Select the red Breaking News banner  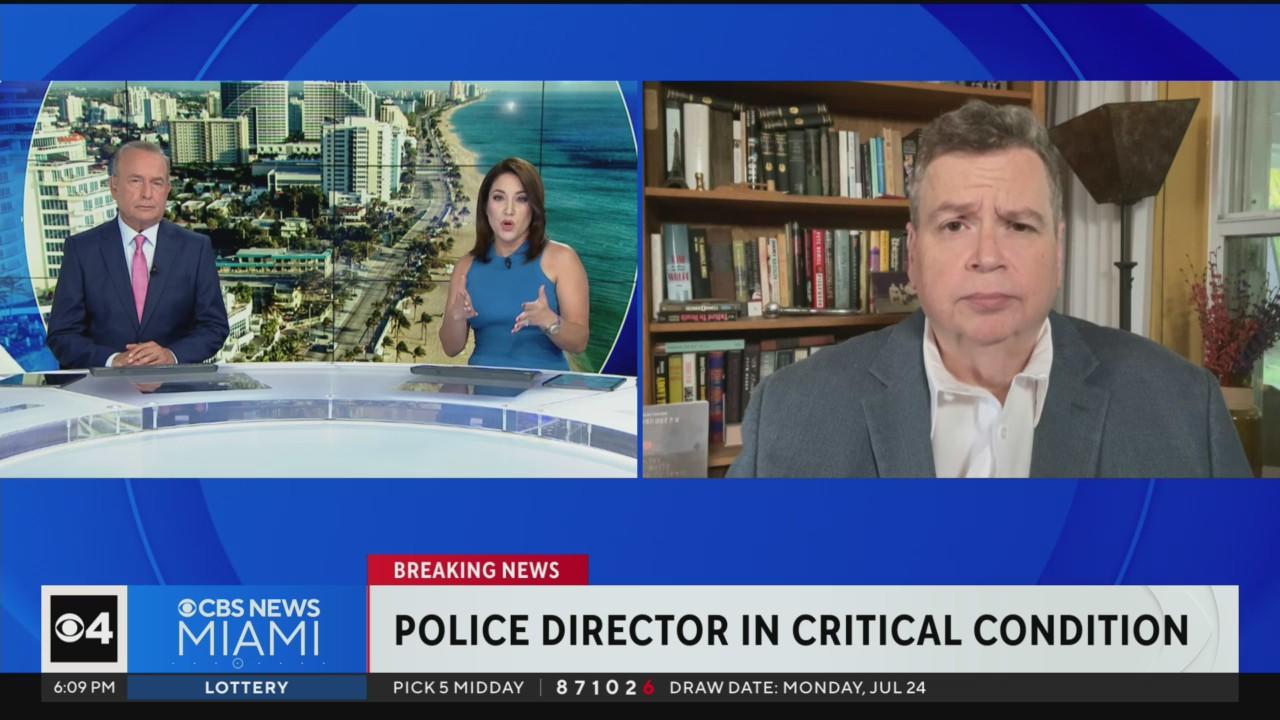477,570
